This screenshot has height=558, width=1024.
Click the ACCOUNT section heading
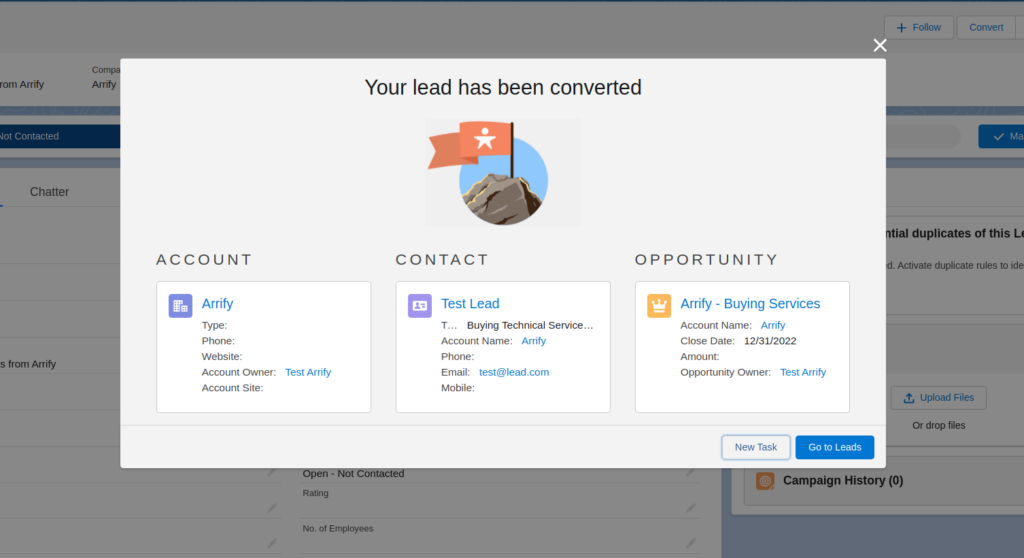(204, 259)
